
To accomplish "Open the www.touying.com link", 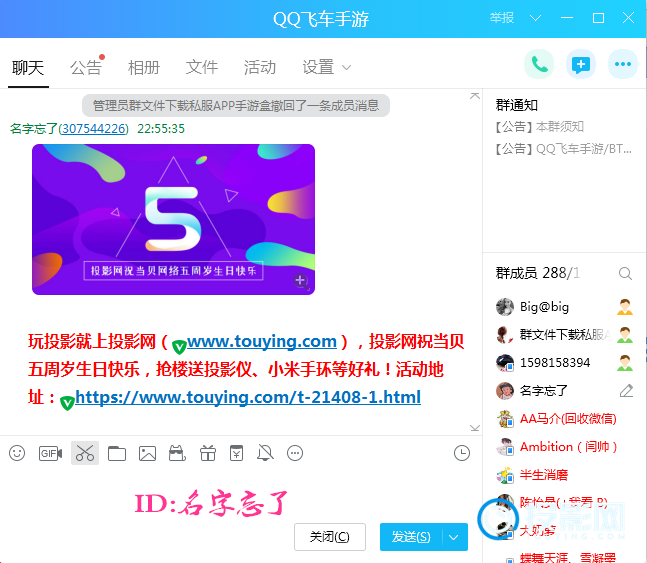I will click(262, 341).
